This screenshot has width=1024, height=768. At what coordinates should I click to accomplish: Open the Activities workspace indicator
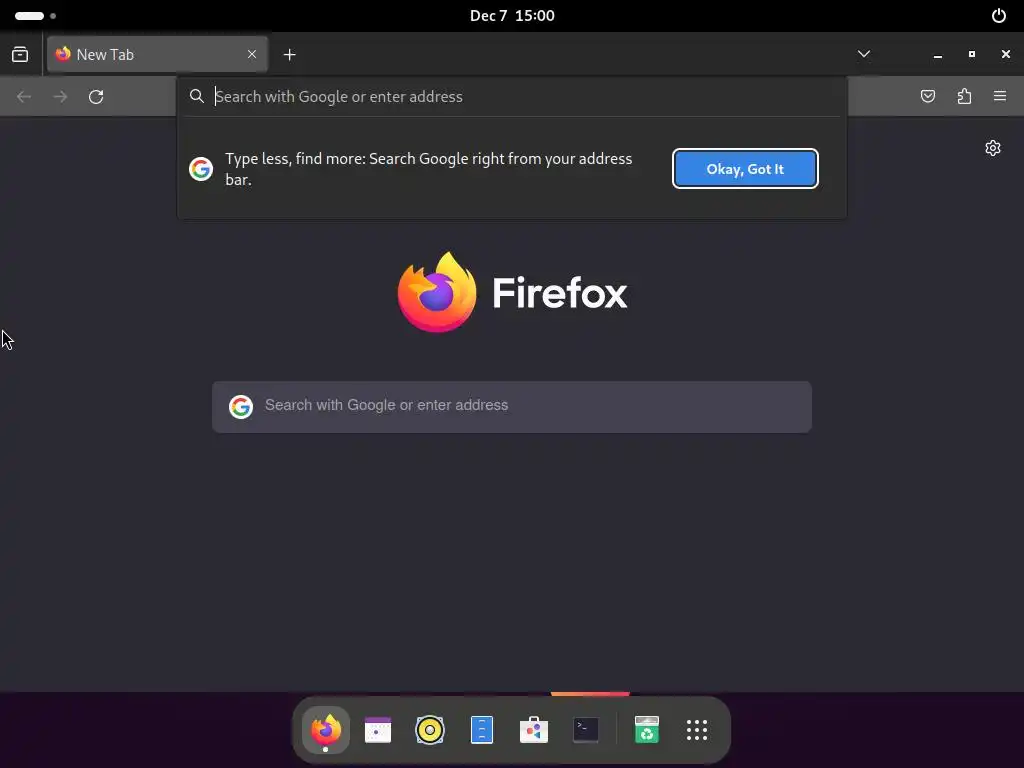(35, 16)
